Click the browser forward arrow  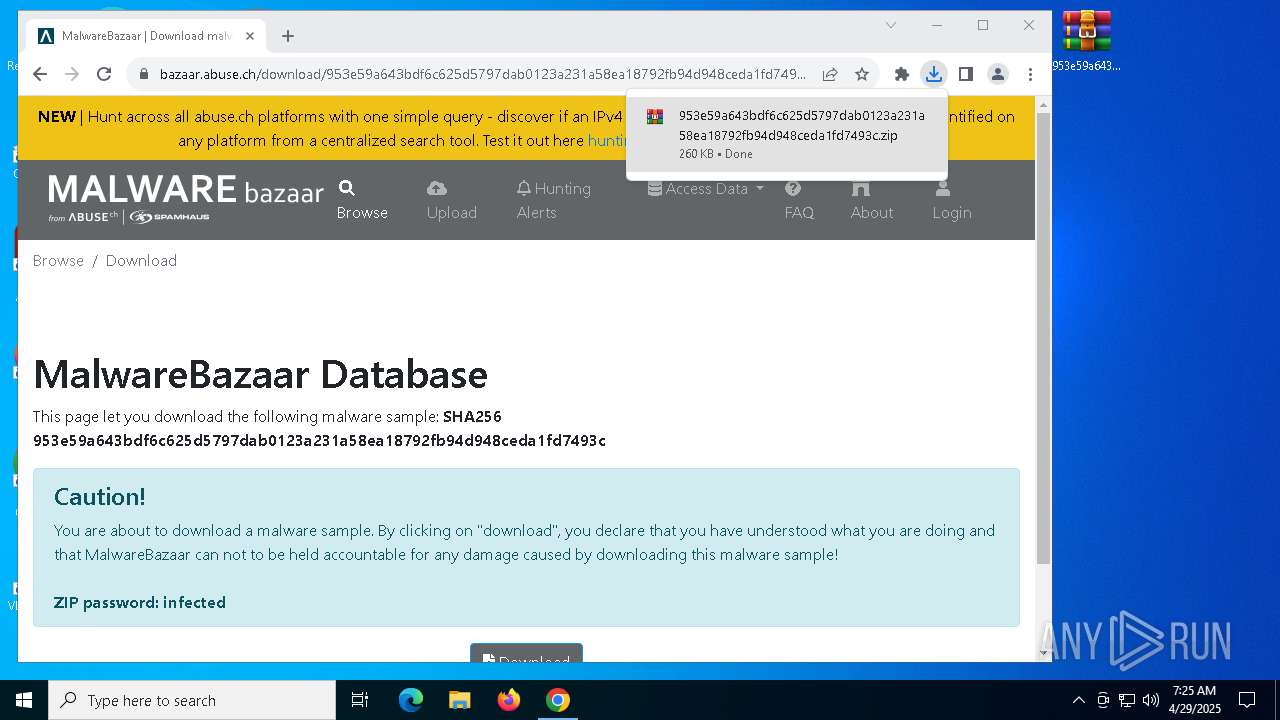click(x=72, y=74)
